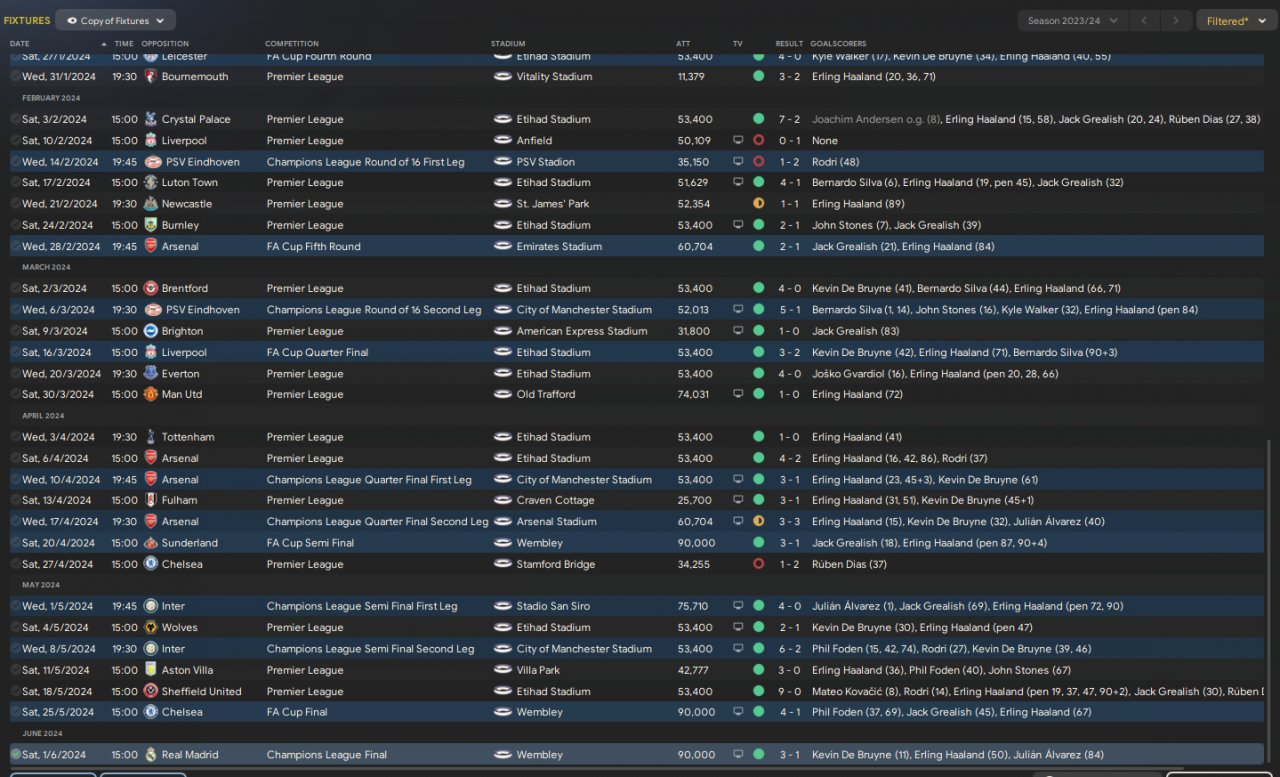Click the 74,031 attendance figure
The image size is (1280, 777).
693,395
